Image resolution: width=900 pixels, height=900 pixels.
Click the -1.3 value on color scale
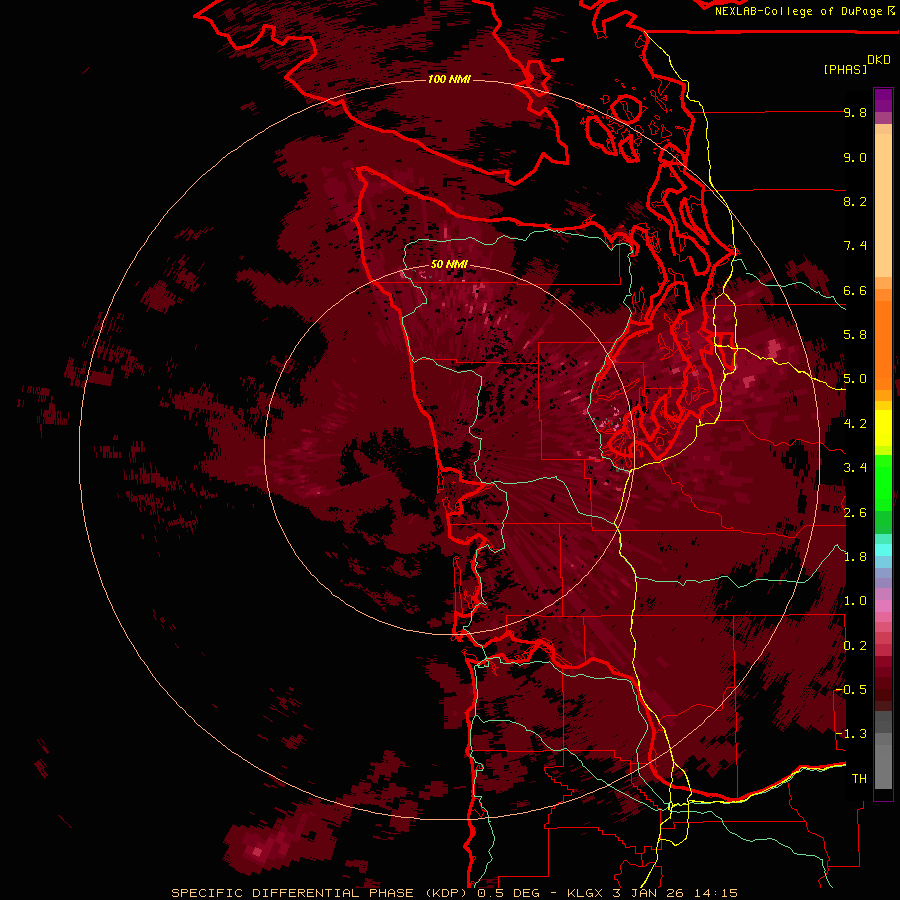851,734
